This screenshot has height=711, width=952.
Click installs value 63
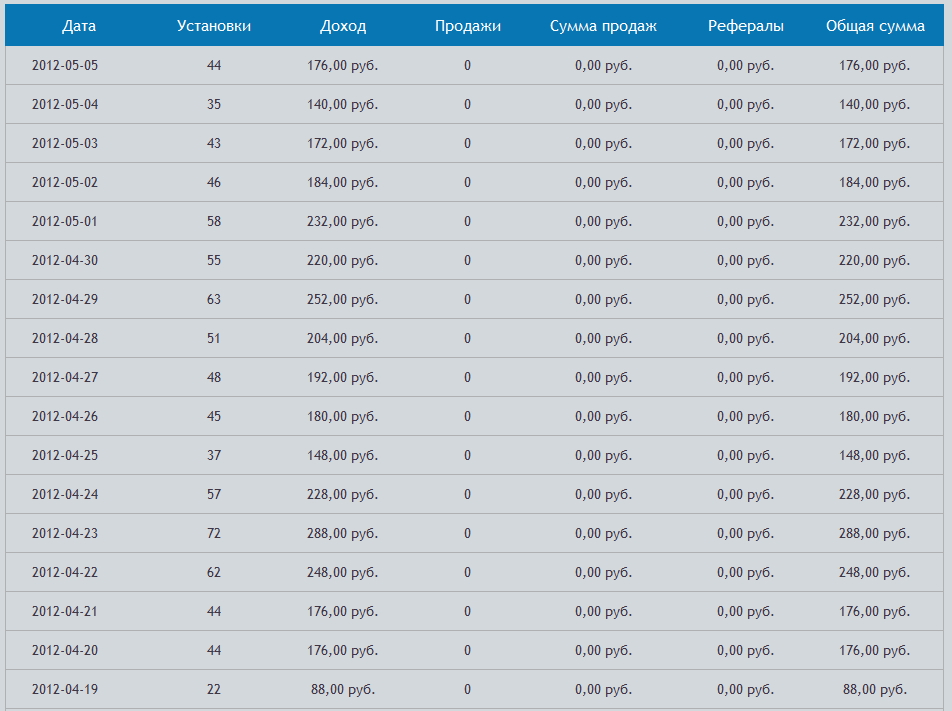tap(214, 299)
